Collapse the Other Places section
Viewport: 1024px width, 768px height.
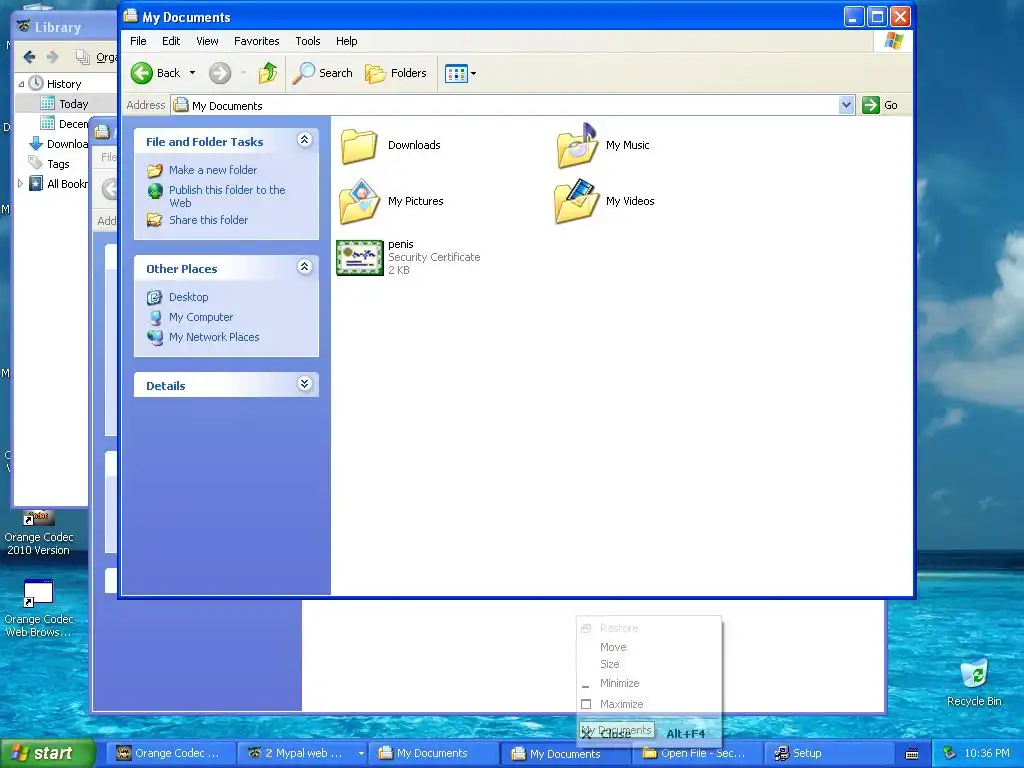[304, 266]
